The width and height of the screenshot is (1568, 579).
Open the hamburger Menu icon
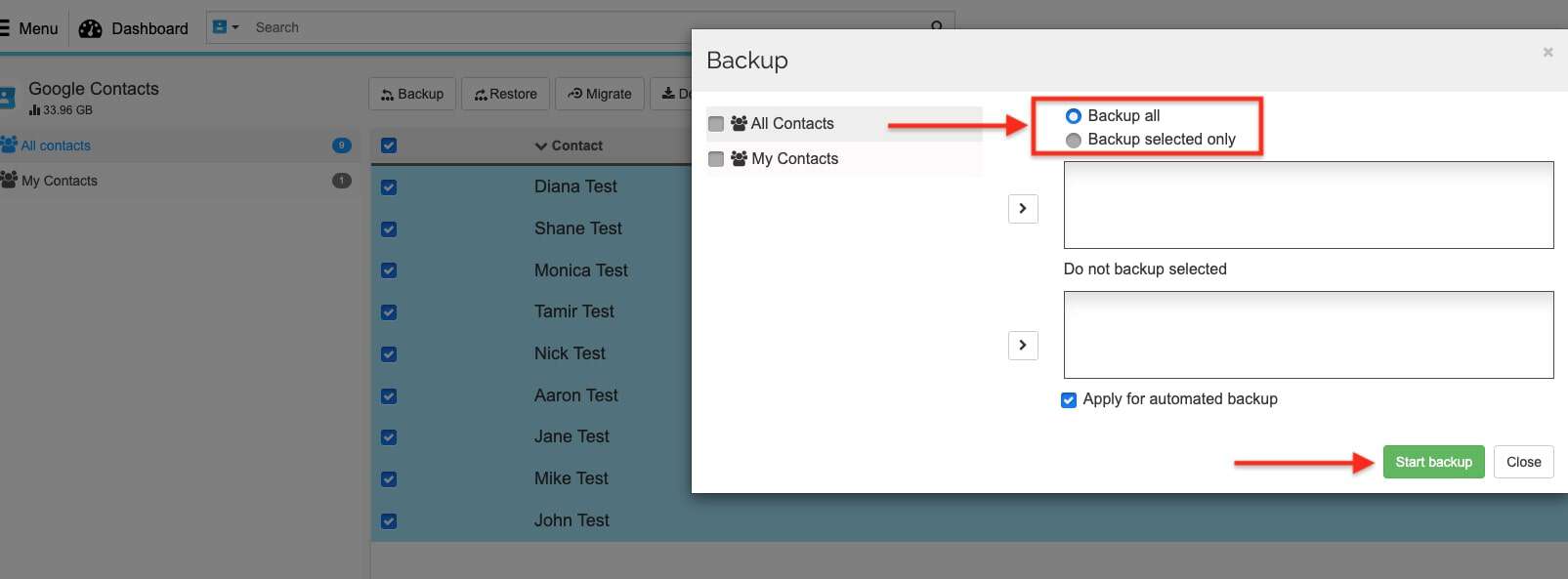5,28
